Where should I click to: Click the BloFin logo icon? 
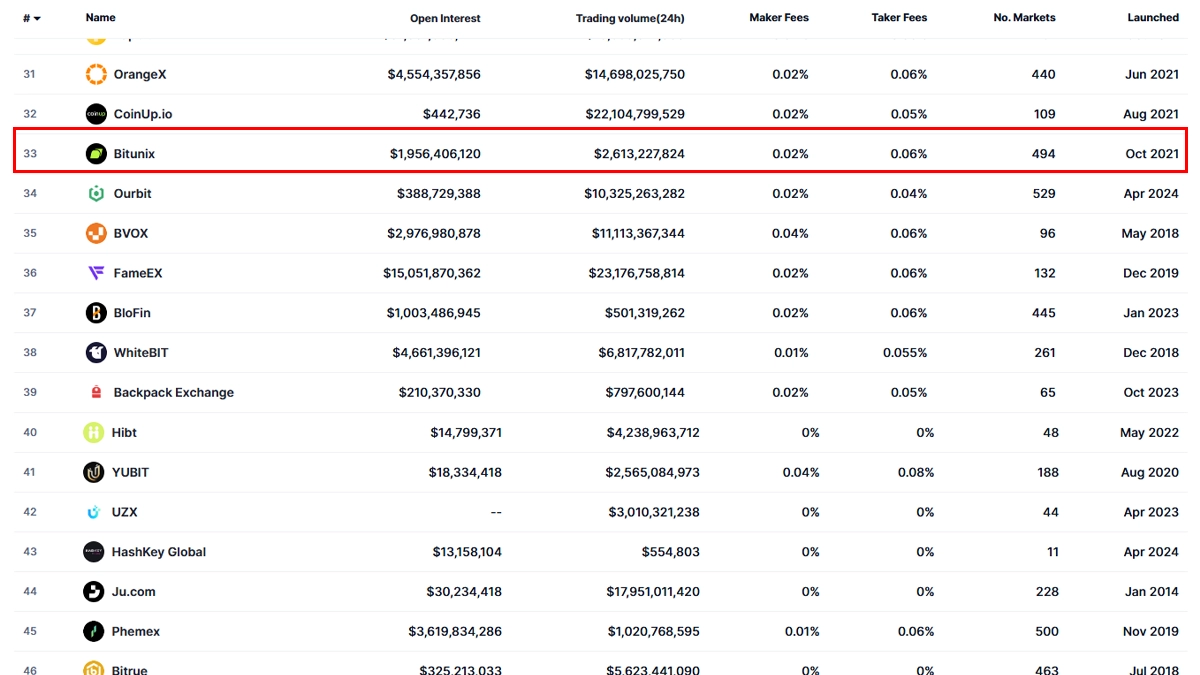tap(96, 313)
